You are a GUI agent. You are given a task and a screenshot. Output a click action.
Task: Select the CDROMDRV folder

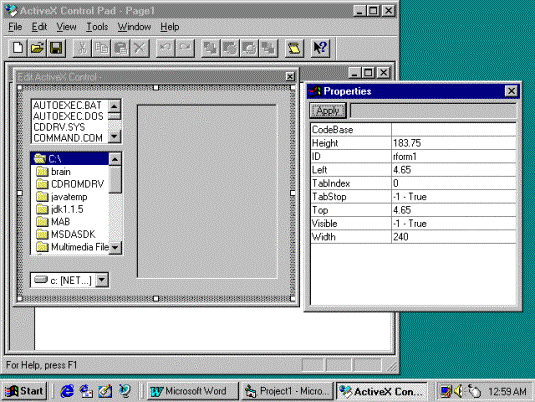pyautogui.click(x=70, y=184)
